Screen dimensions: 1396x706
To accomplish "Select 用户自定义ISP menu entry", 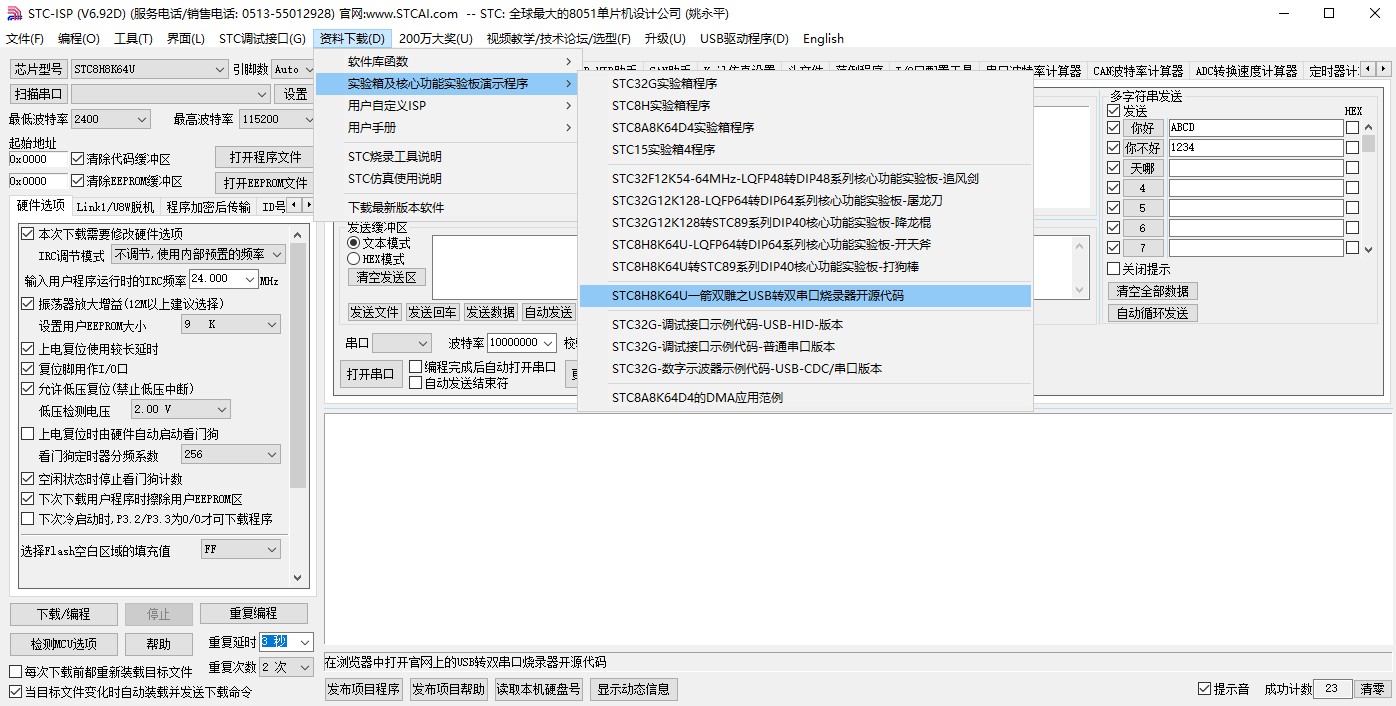I will pyautogui.click(x=446, y=106).
